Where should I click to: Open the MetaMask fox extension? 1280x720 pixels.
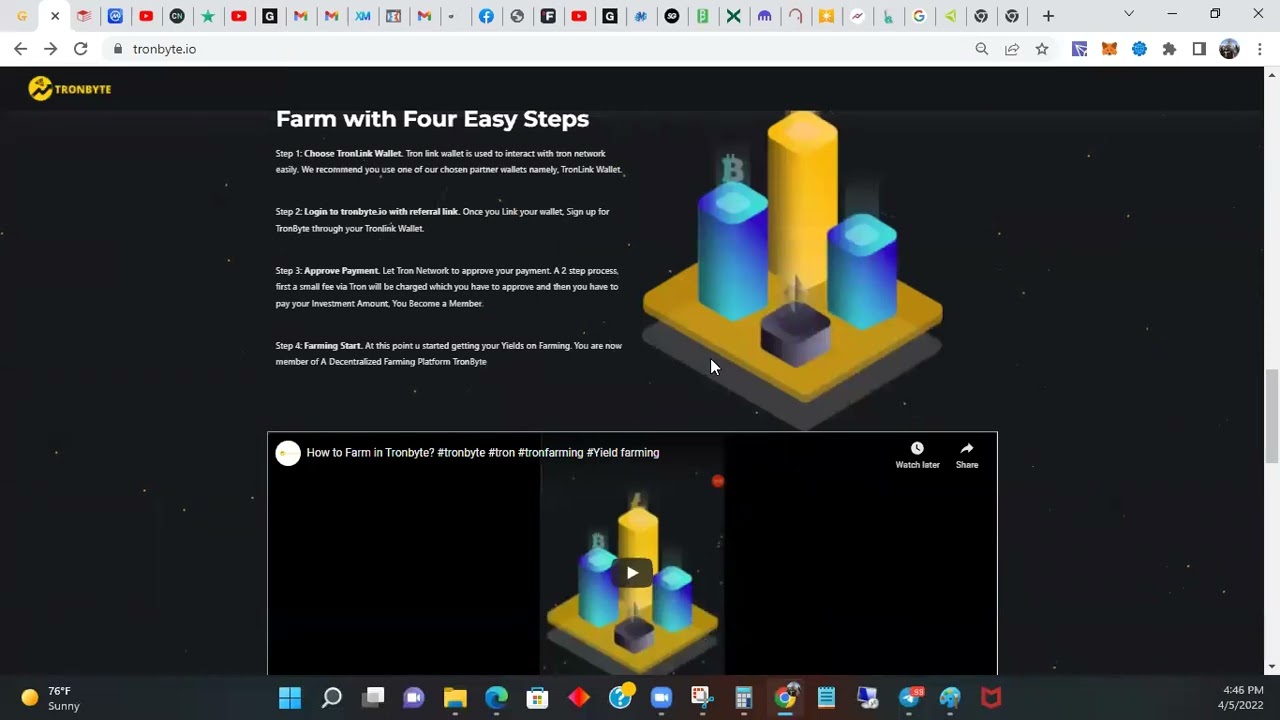(1109, 49)
